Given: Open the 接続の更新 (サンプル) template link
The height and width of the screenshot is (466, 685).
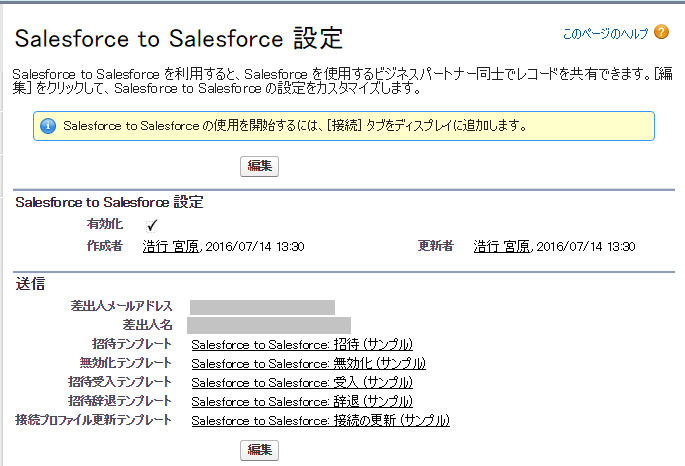Looking at the screenshot, I should (321, 421).
